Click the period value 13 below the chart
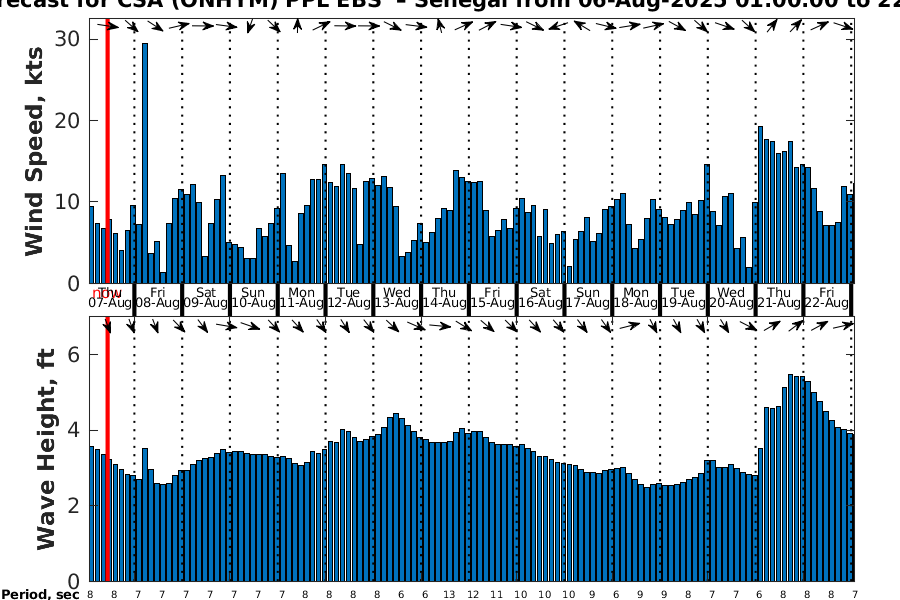 click(449, 595)
